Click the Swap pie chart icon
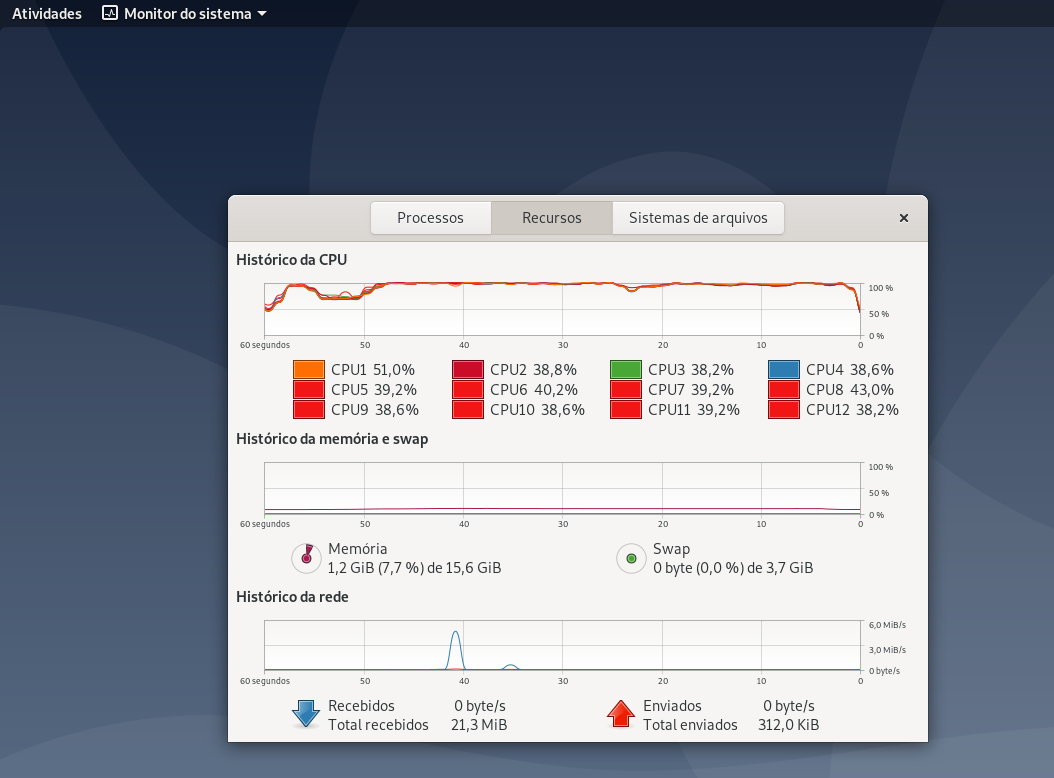Screen dimensions: 1054x778 pos(631,558)
